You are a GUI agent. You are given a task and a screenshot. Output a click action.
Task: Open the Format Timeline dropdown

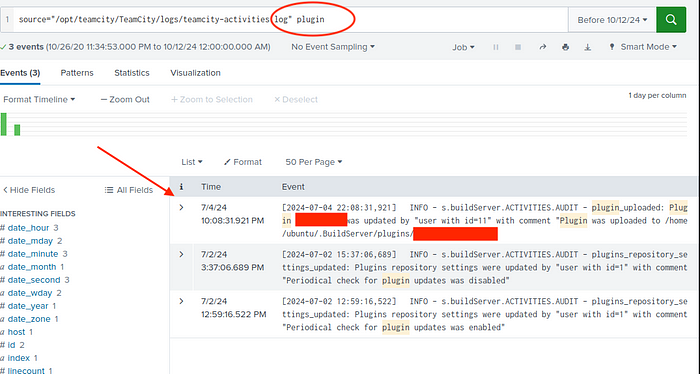(39, 100)
